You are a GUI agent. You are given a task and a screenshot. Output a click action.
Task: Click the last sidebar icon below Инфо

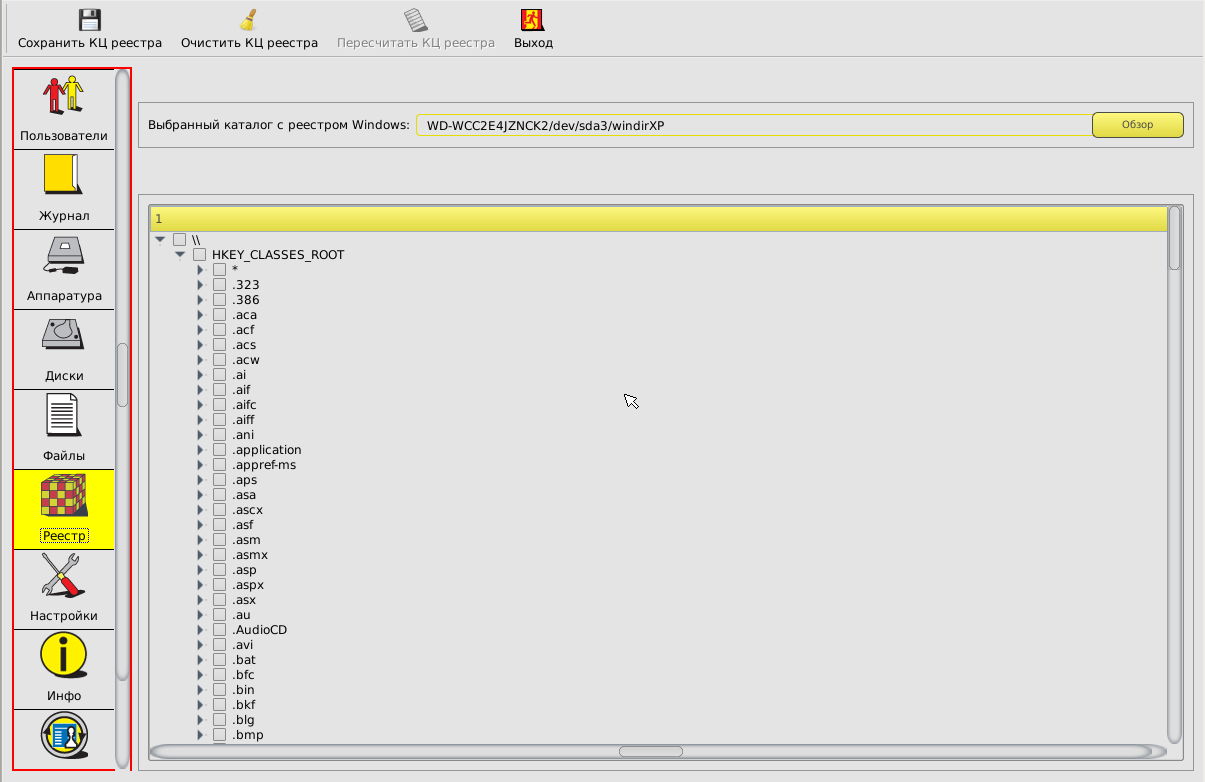64,738
